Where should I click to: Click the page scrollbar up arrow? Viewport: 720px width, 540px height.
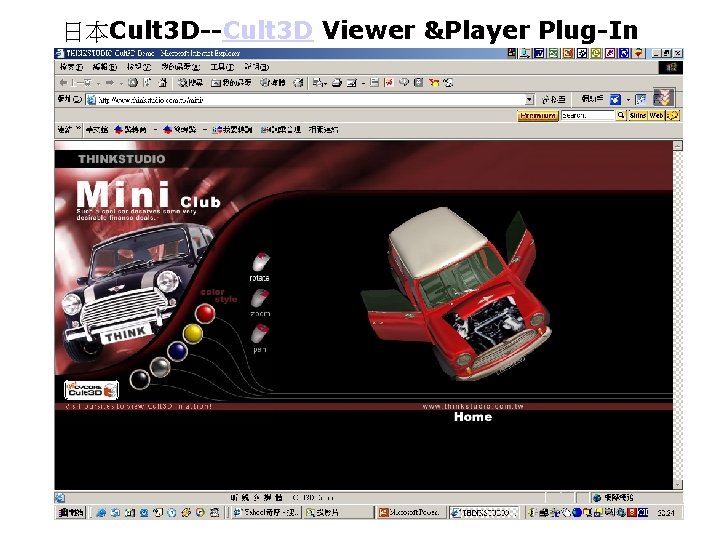point(678,146)
